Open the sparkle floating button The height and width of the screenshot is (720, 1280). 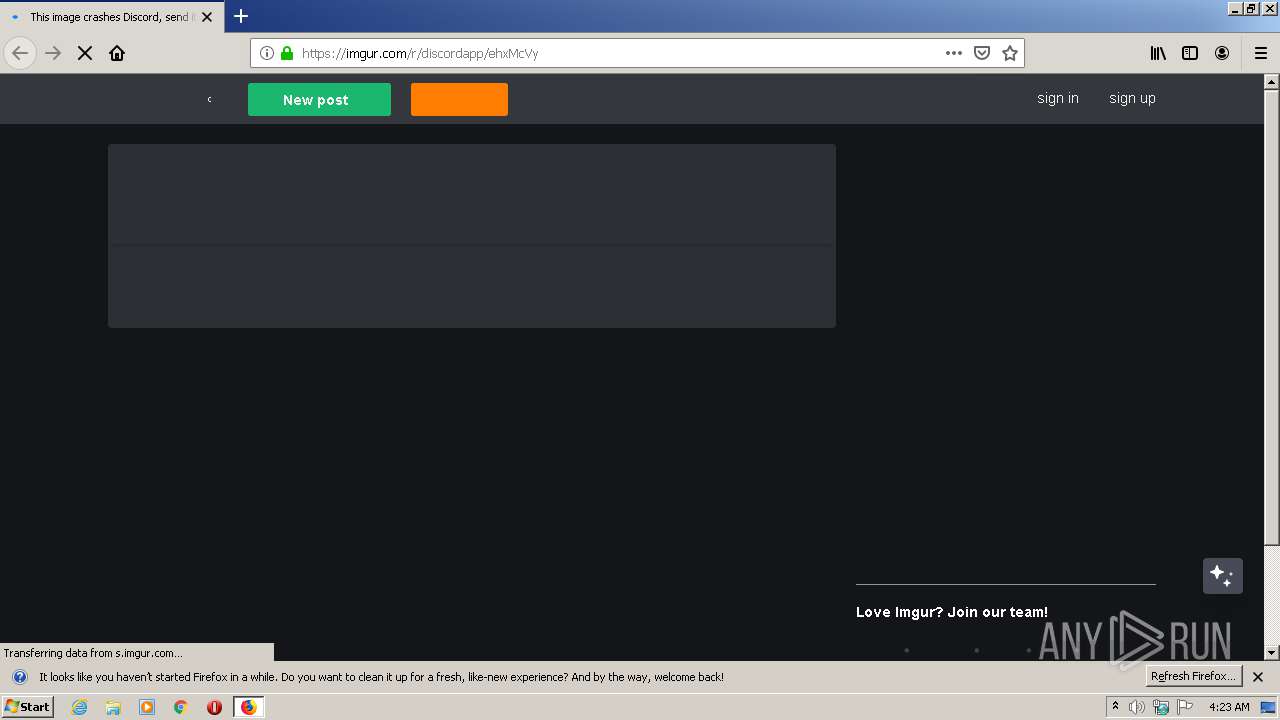[x=1222, y=576]
